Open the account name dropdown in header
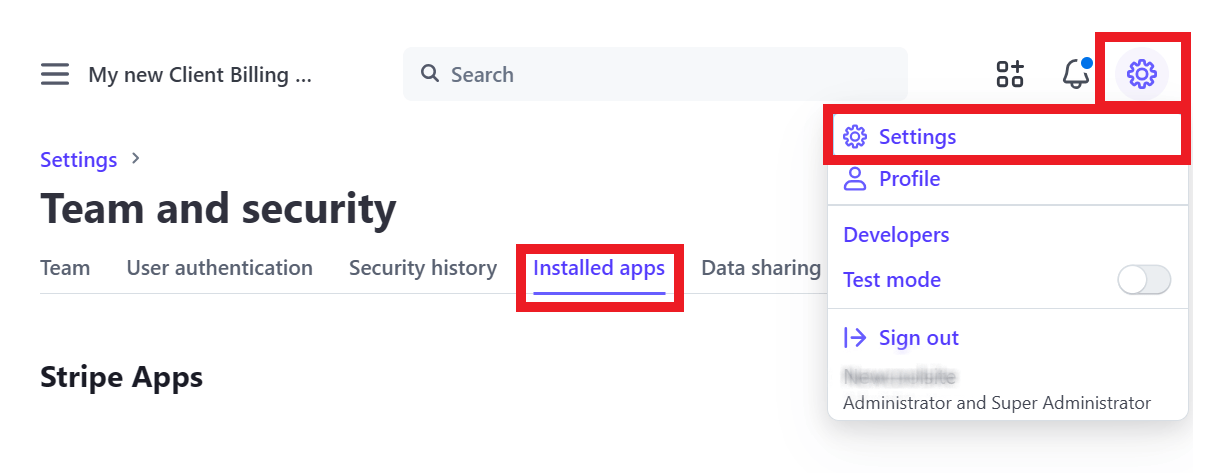1220x473 pixels. point(200,75)
